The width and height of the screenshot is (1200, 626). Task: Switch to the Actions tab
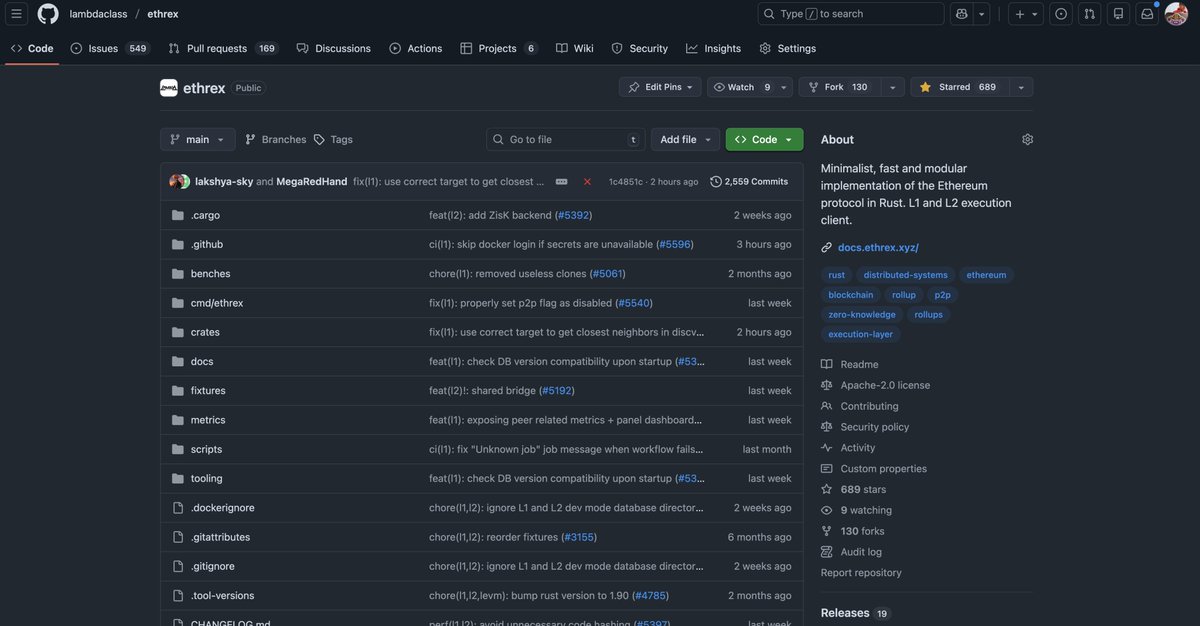pos(416,48)
